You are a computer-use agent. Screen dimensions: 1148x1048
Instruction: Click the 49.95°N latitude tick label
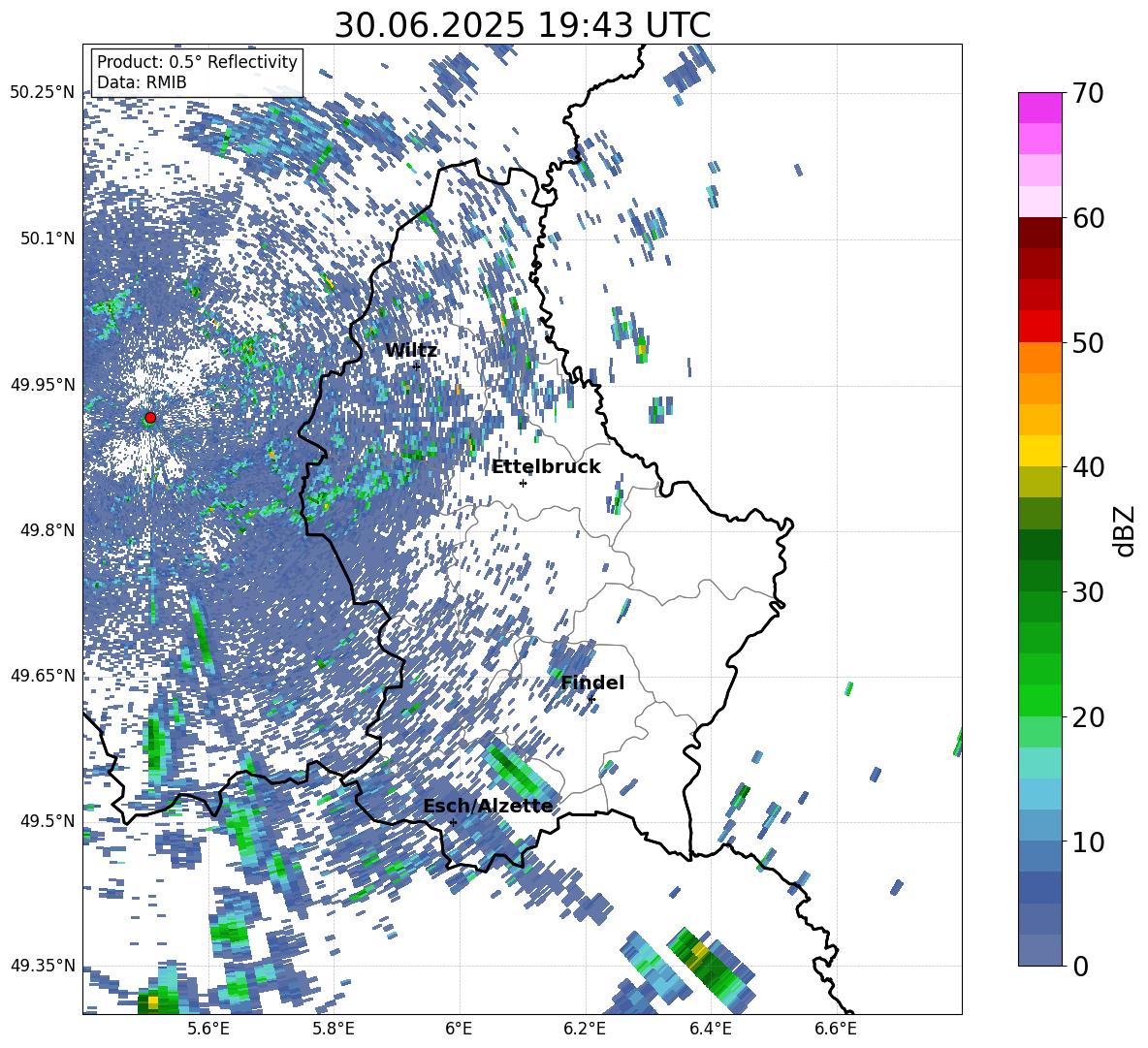click(43, 384)
